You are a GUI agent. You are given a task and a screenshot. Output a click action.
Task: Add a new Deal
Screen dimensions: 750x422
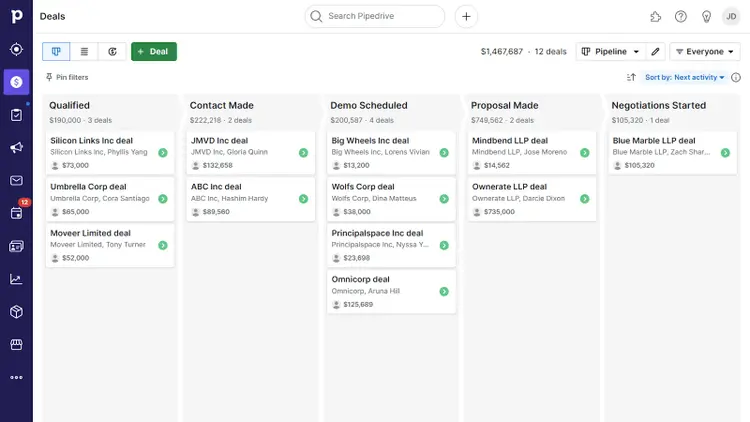pos(154,51)
